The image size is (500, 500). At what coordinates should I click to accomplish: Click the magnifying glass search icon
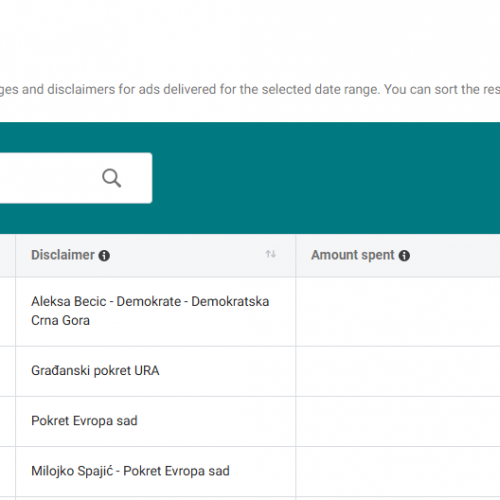pyautogui.click(x=111, y=178)
